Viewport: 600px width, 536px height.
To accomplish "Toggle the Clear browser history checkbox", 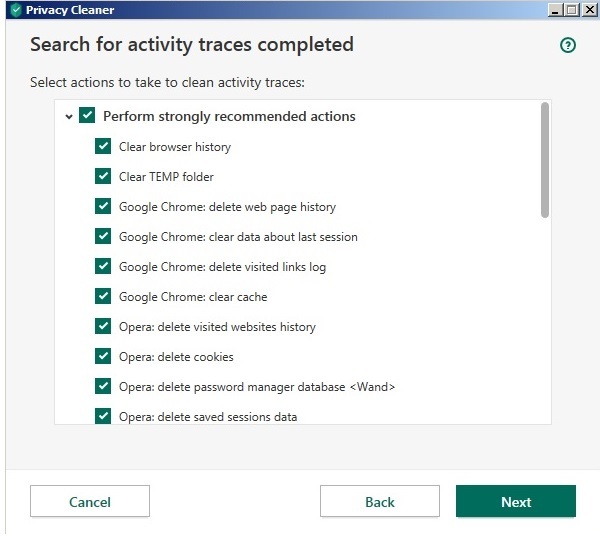I will click(103, 146).
